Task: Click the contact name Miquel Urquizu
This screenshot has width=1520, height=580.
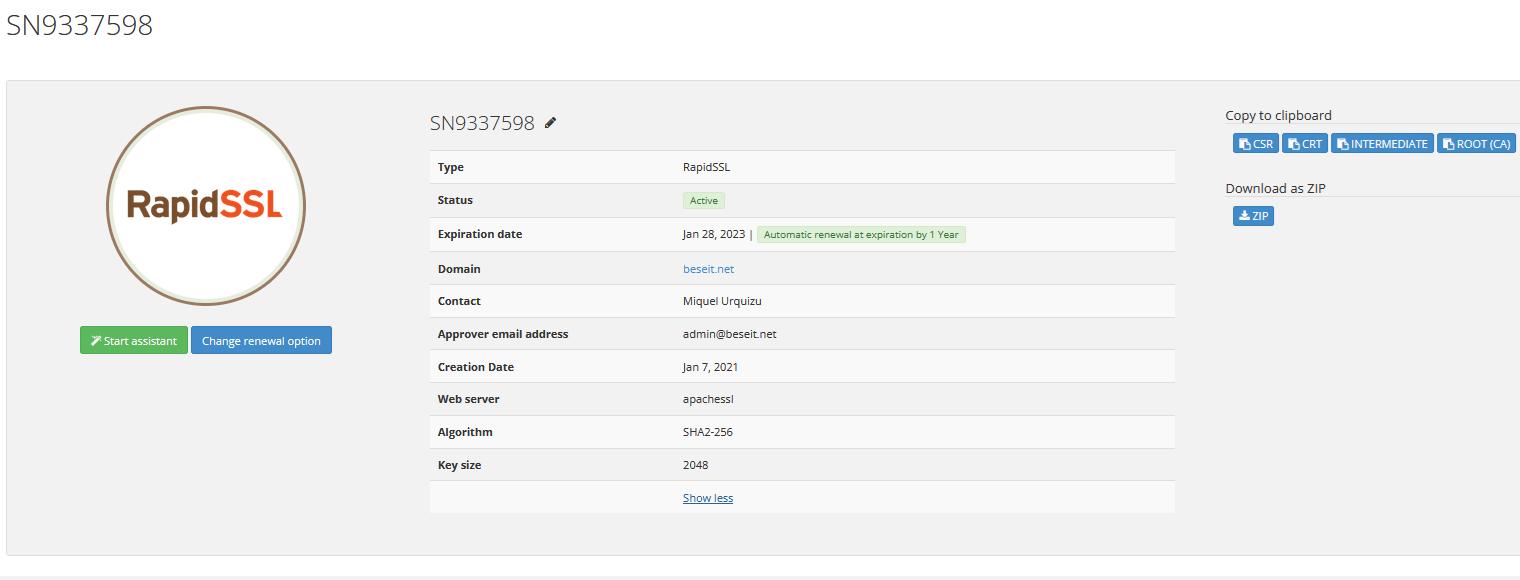Action: tap(723, 301)
